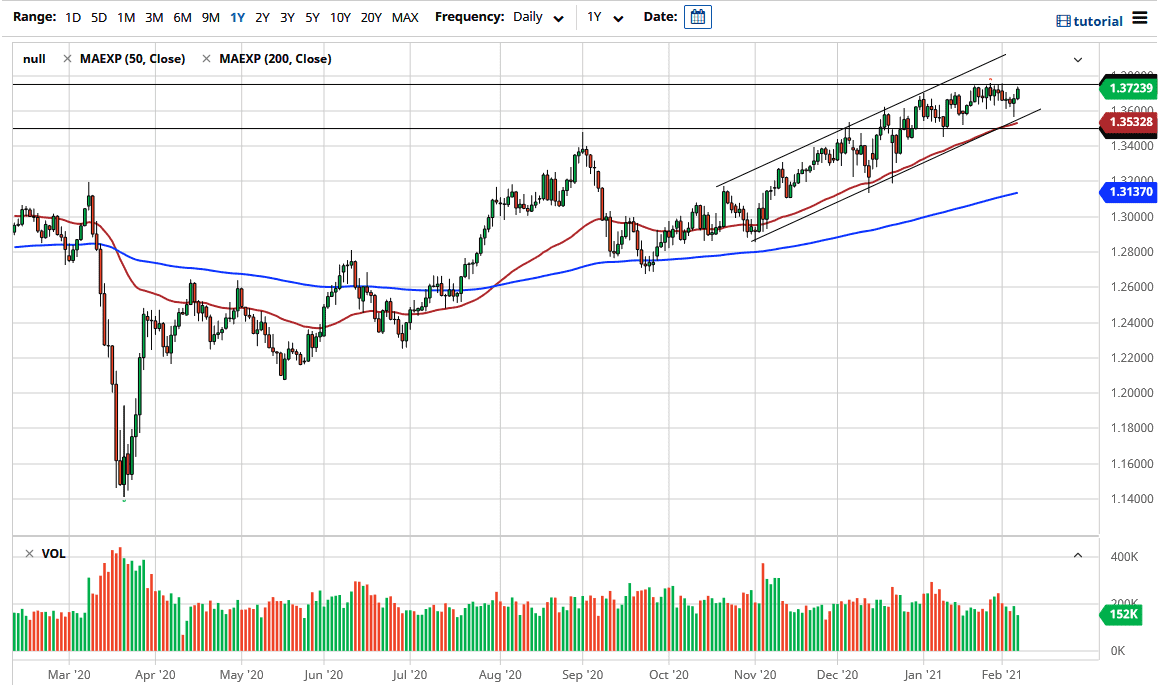Click the blue 1.31370 price tag
Image resolution: width=1158 pixels, height=685 pixels.
(1127, 192)
